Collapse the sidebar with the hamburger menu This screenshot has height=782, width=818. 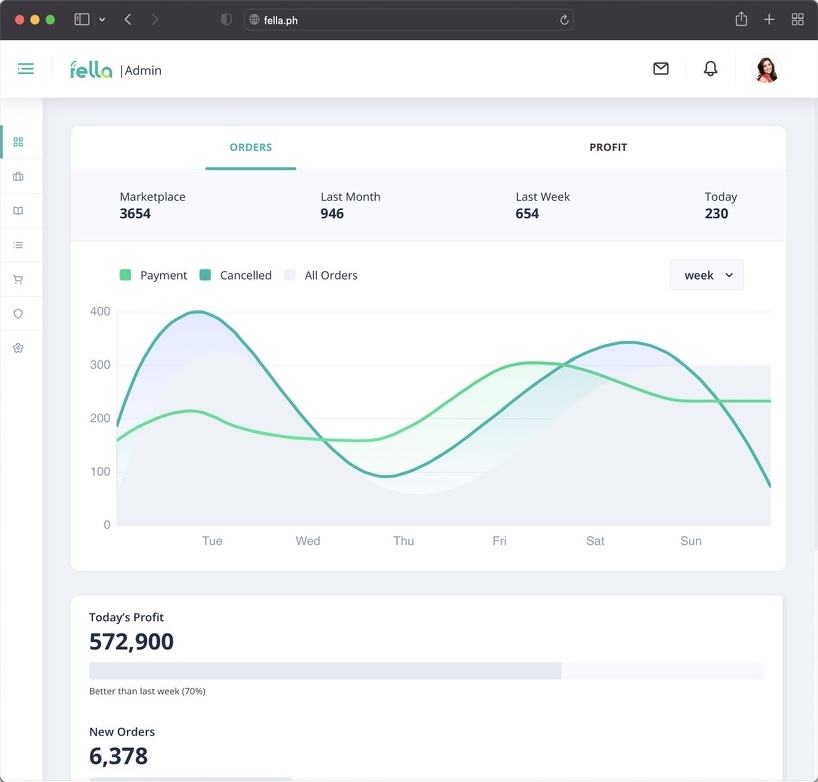point(25,68)
